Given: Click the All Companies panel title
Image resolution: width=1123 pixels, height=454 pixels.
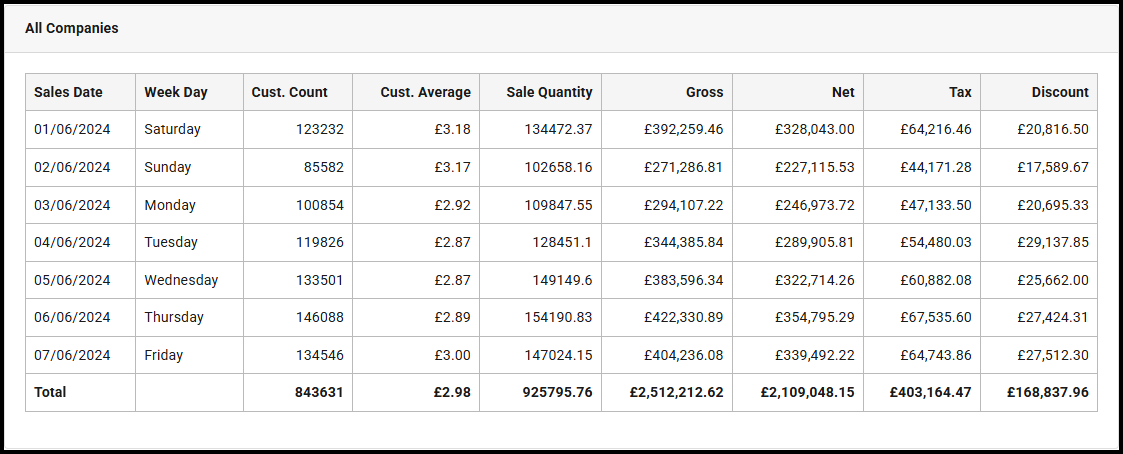Looking at the screenshot, I should pos(72,28).
